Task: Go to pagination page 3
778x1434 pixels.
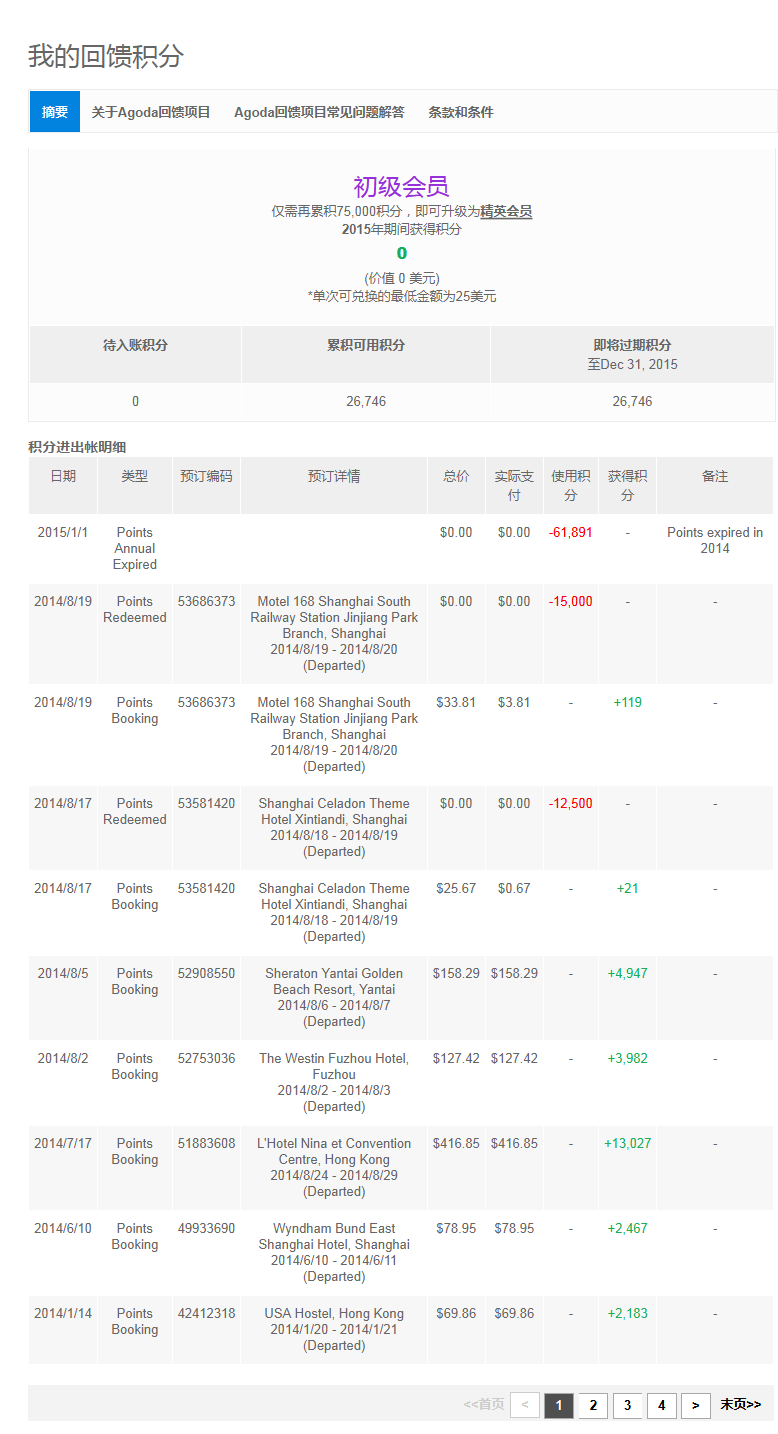Action: pos(627,1405)
